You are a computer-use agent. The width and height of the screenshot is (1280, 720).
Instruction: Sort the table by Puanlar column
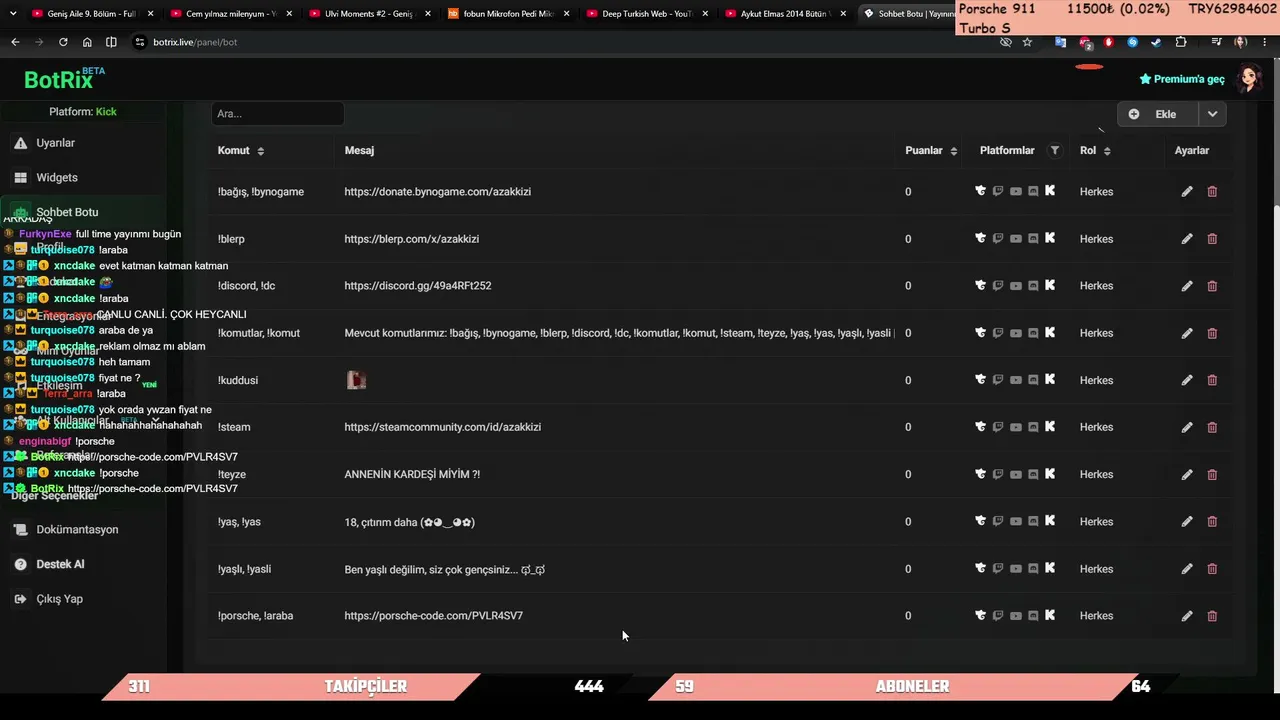point(953,151)
